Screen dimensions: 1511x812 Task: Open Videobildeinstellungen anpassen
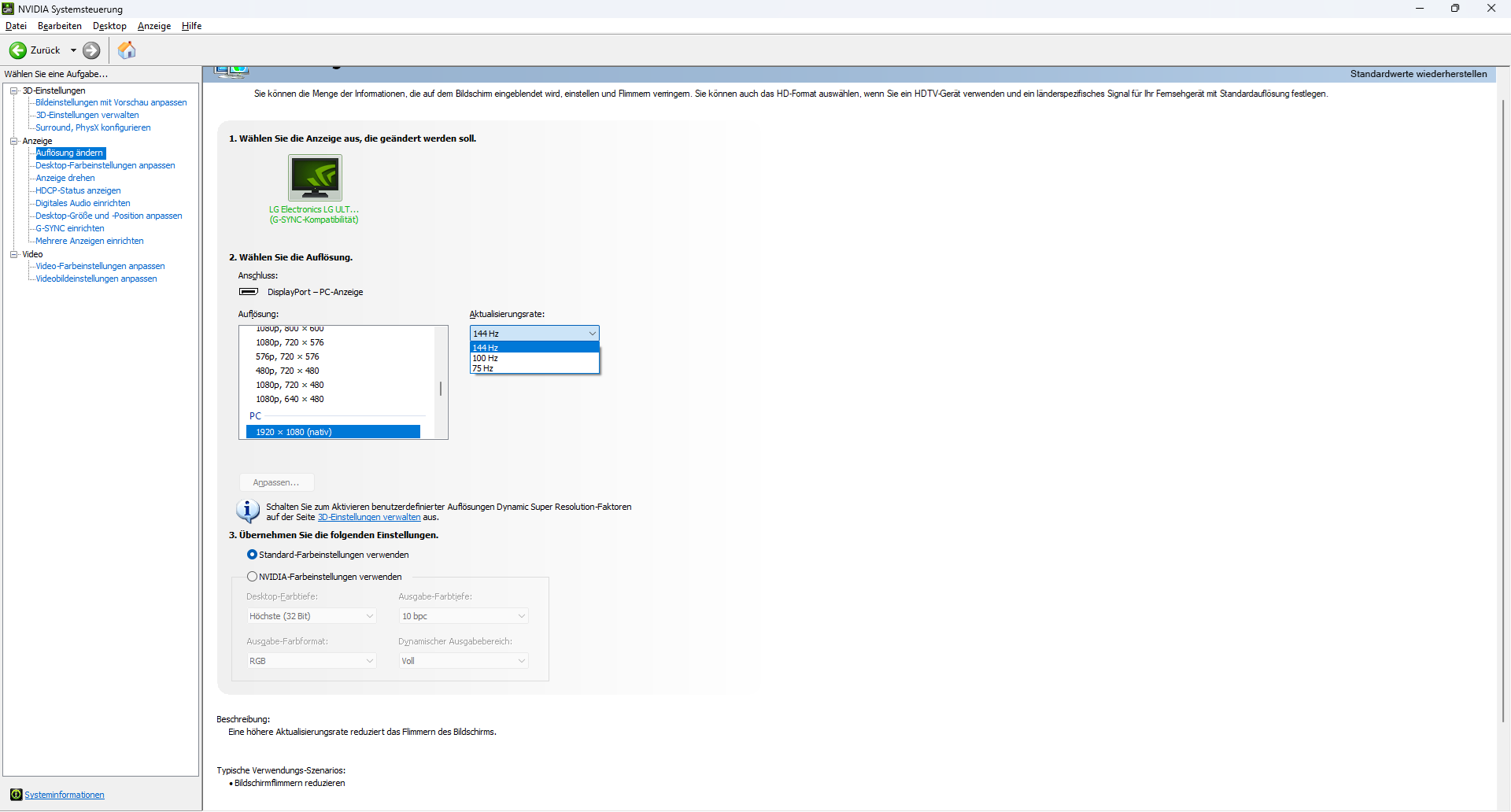click(x=96, y=279)
